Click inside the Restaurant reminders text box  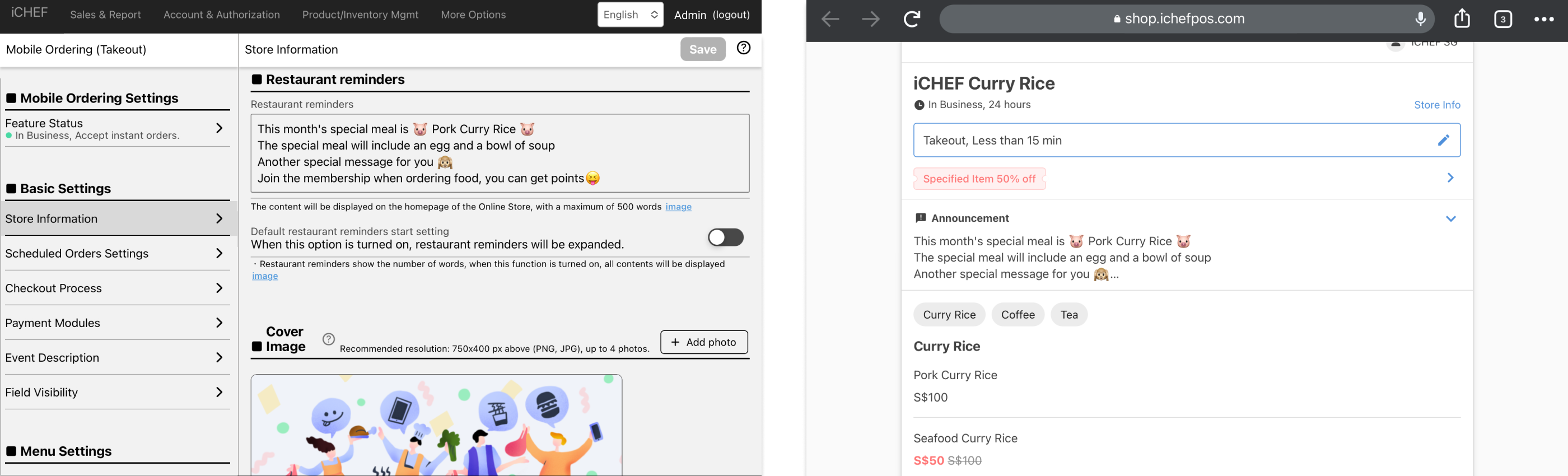click(x=499, y=153)
